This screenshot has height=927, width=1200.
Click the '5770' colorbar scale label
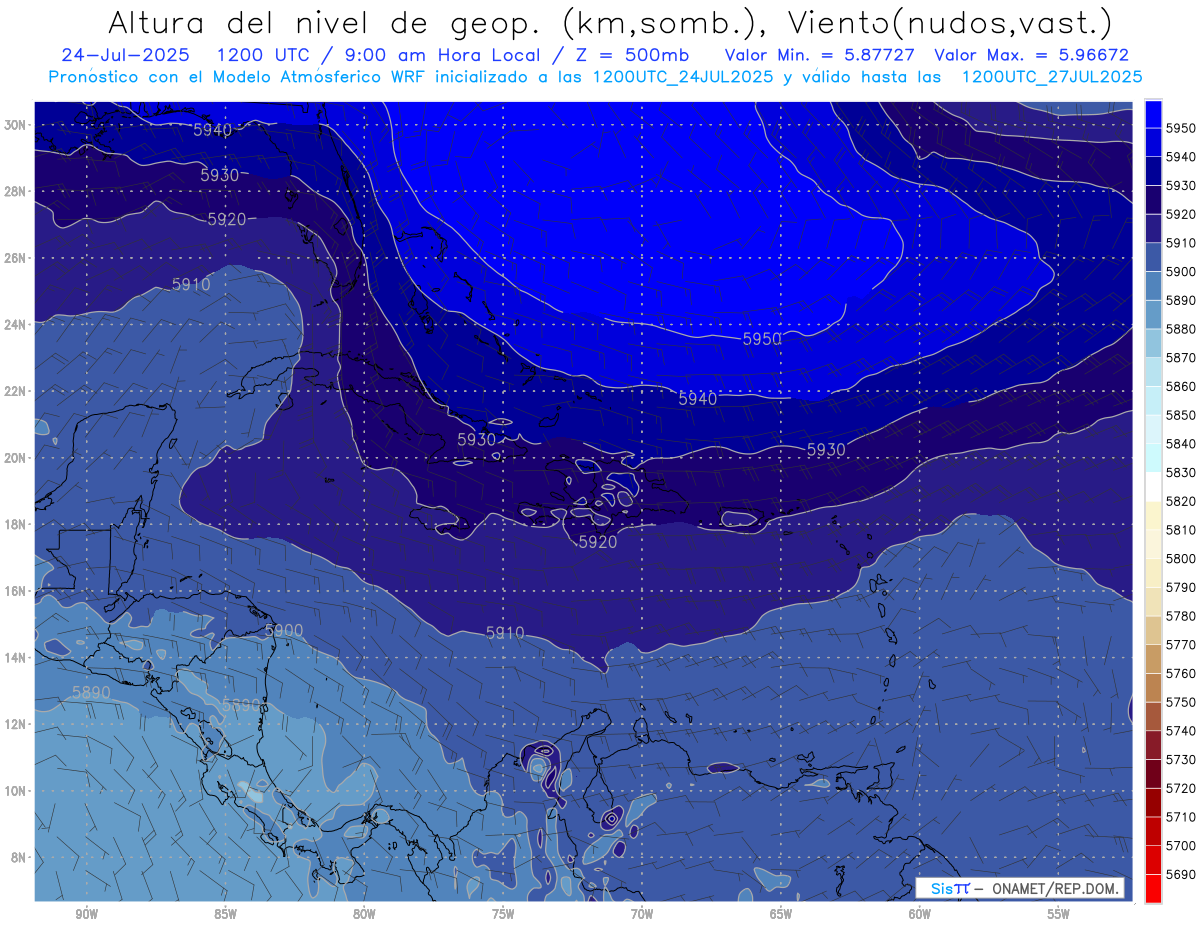1180,645
